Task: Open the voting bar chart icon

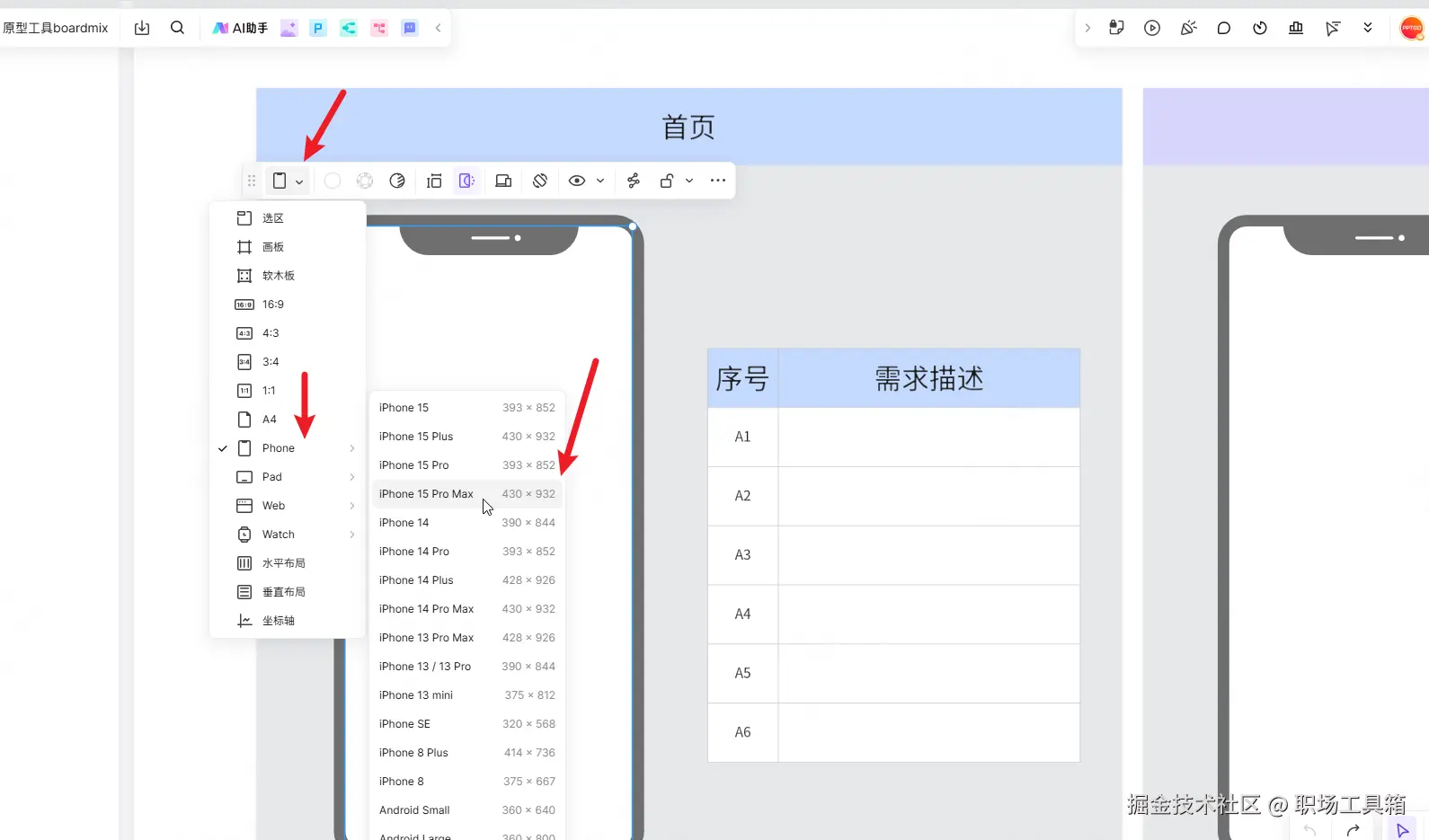Action: pos(1296,28)
